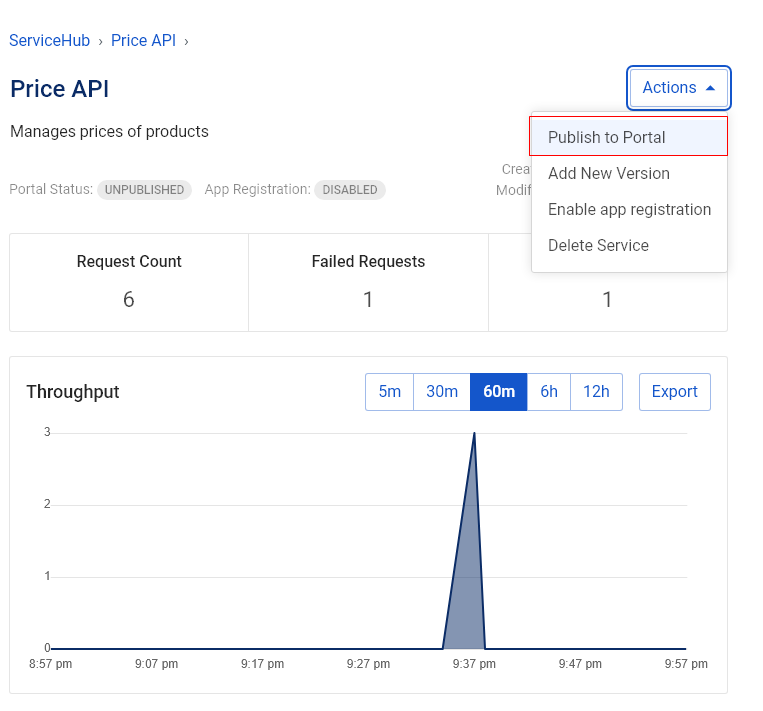763x711 pixels.
Task: Click the DISABLED app registration badge
Action: [x=350, y=190]
